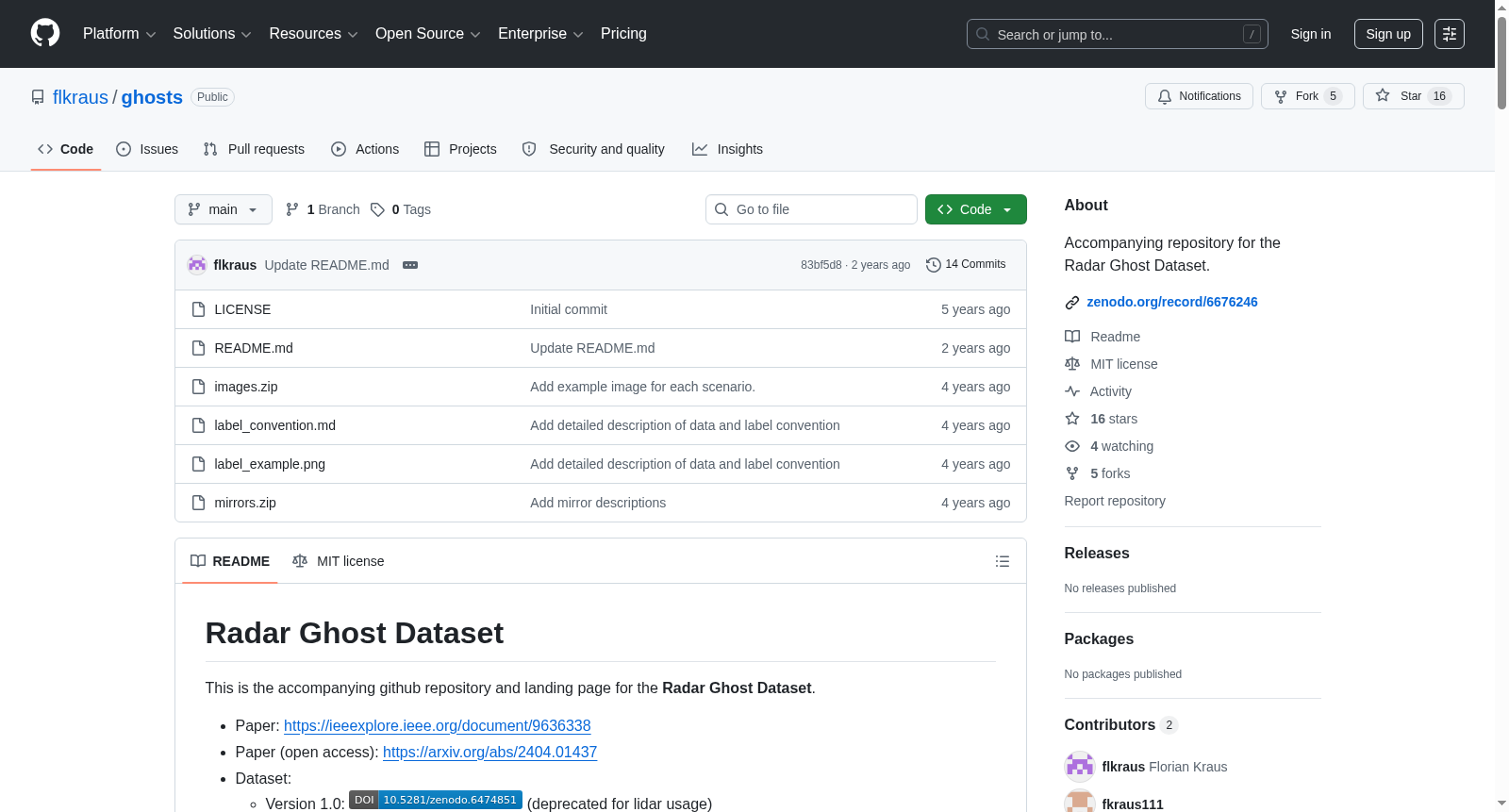The height and width of the screenshot is (812, 1509).
Task: Open the images.zip file
Action: [x=246, y=387]
